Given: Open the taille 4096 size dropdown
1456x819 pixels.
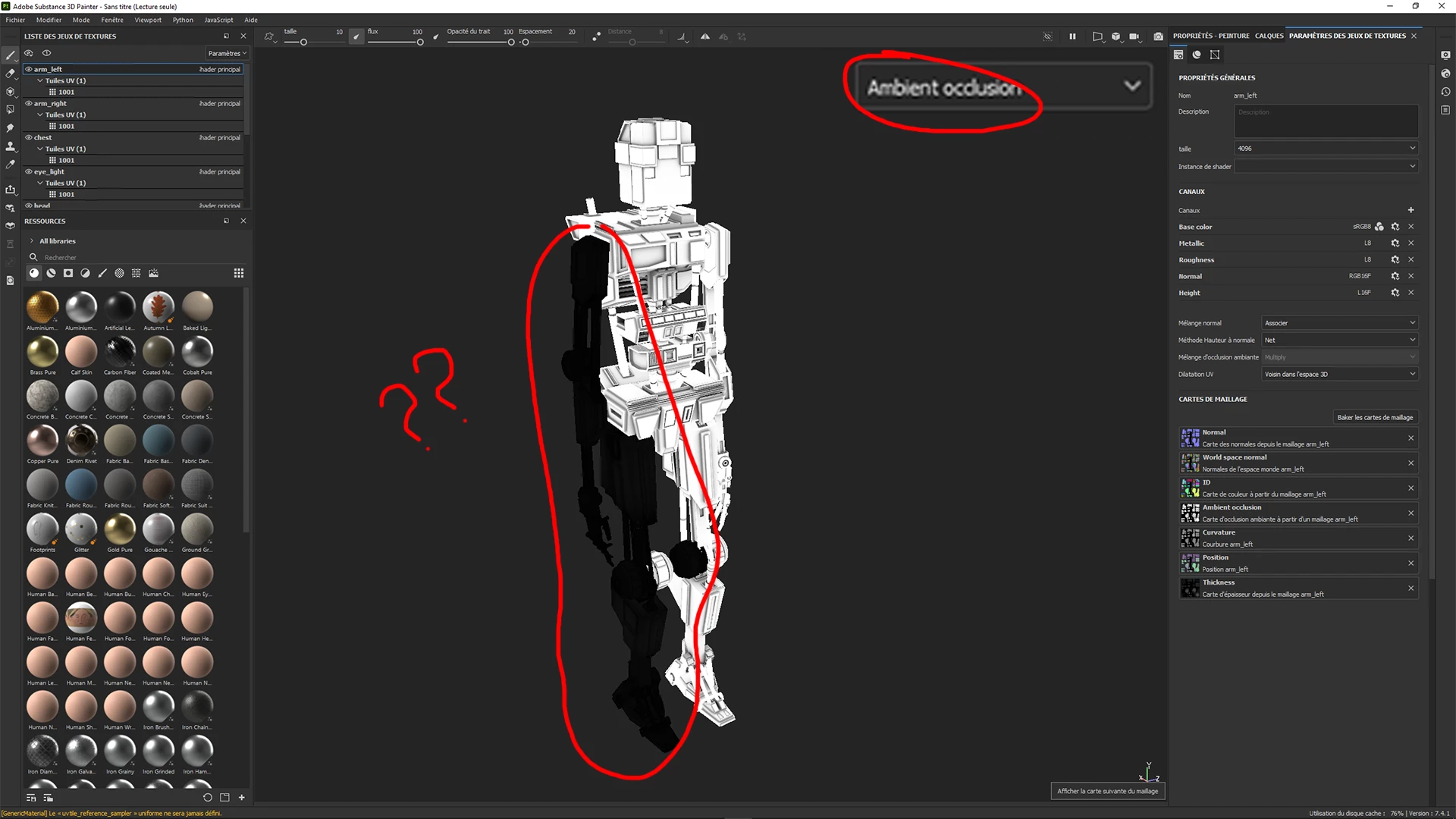Looking at the screenshot, I should coord(1325,149).
